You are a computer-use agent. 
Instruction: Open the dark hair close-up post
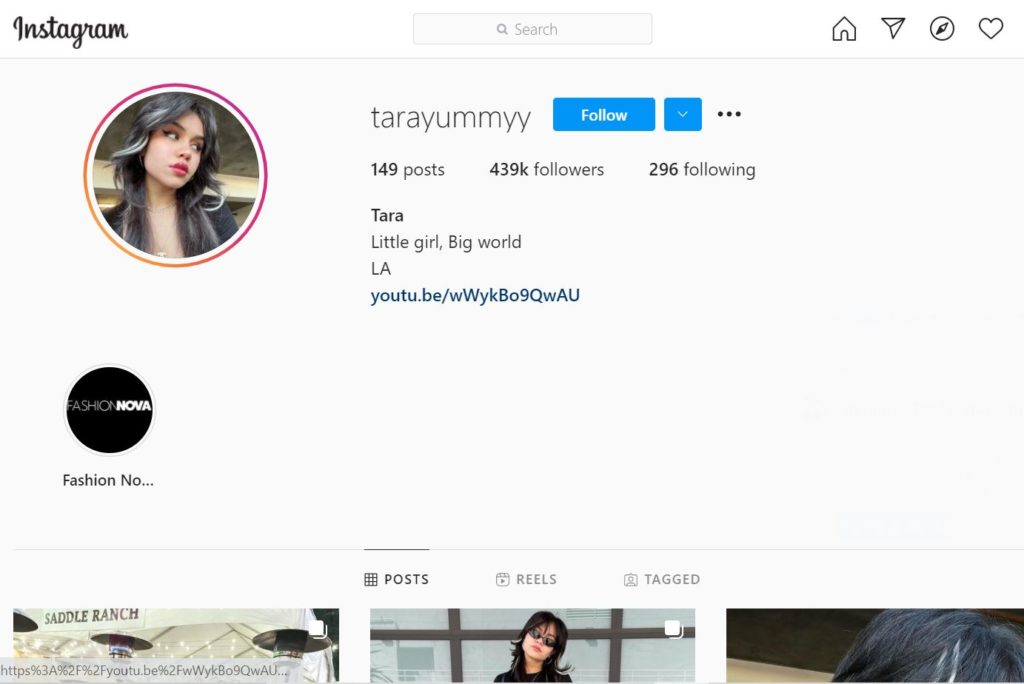tap(875, 645)
